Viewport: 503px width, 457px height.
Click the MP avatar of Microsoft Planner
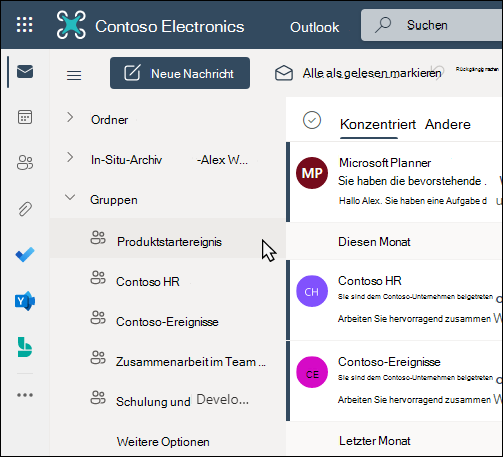(x=312, y=173)
